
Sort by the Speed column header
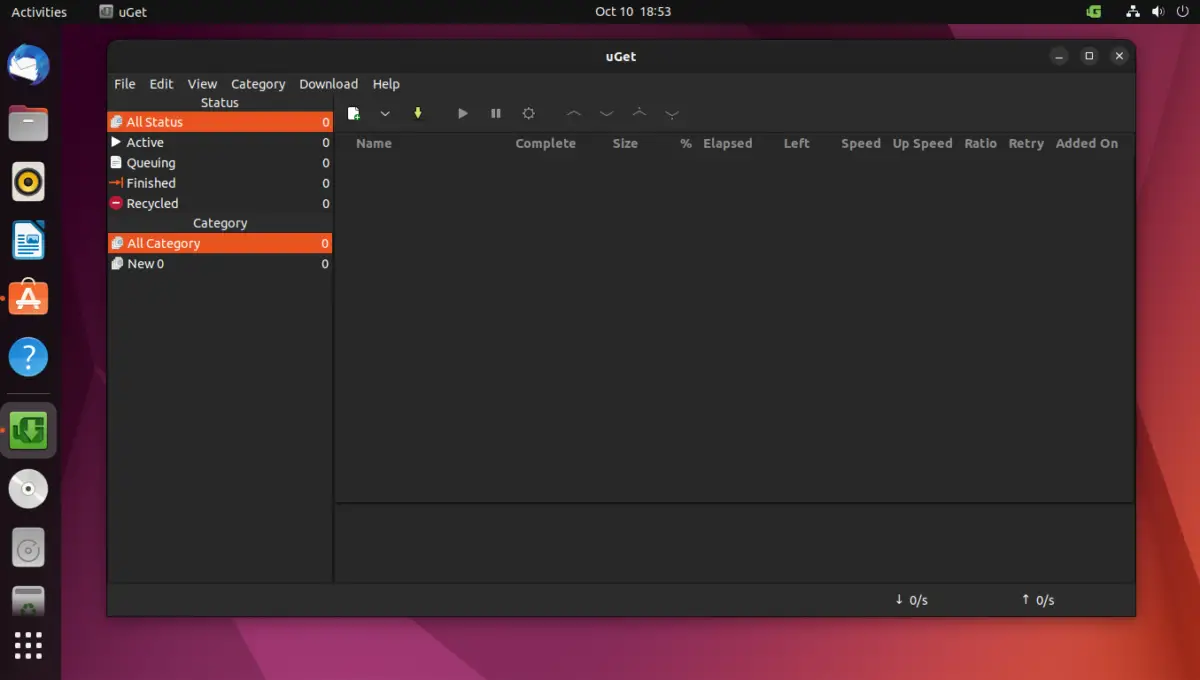pos(861,143)
